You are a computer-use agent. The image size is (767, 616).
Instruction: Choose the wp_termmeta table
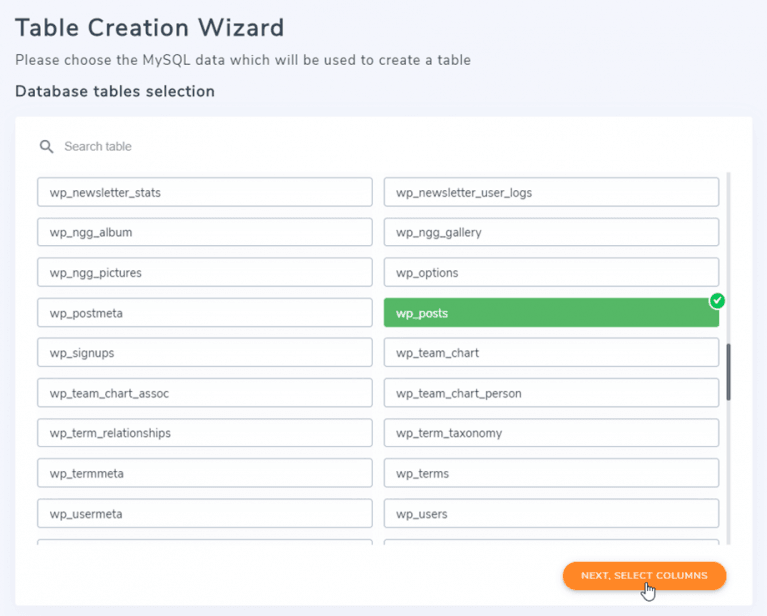click(x=204, y=473)
